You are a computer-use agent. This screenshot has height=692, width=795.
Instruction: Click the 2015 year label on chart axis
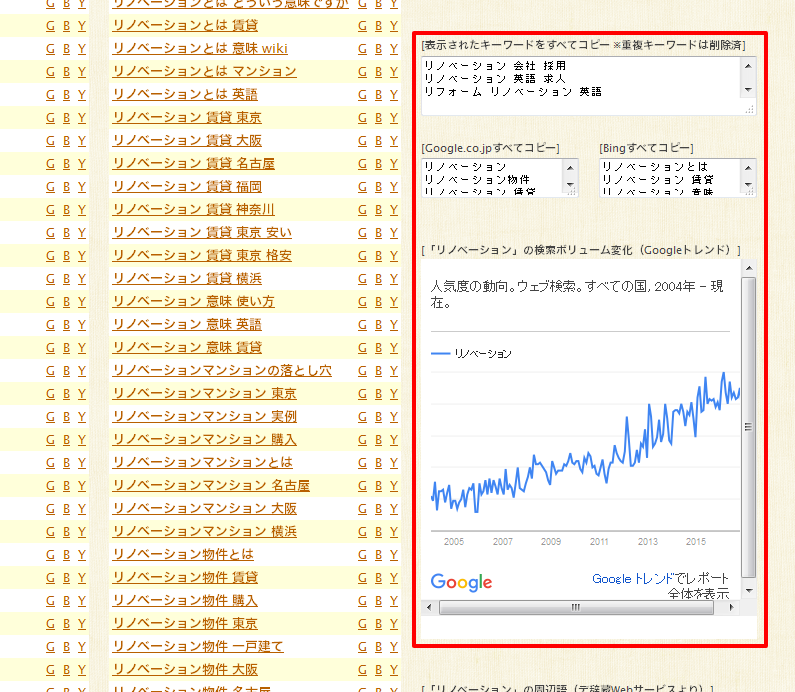[696, 541]
